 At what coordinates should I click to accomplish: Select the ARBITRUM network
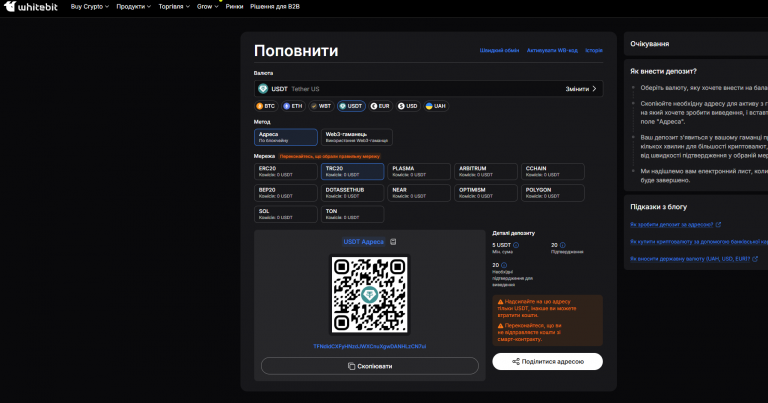tap(485, 171)
